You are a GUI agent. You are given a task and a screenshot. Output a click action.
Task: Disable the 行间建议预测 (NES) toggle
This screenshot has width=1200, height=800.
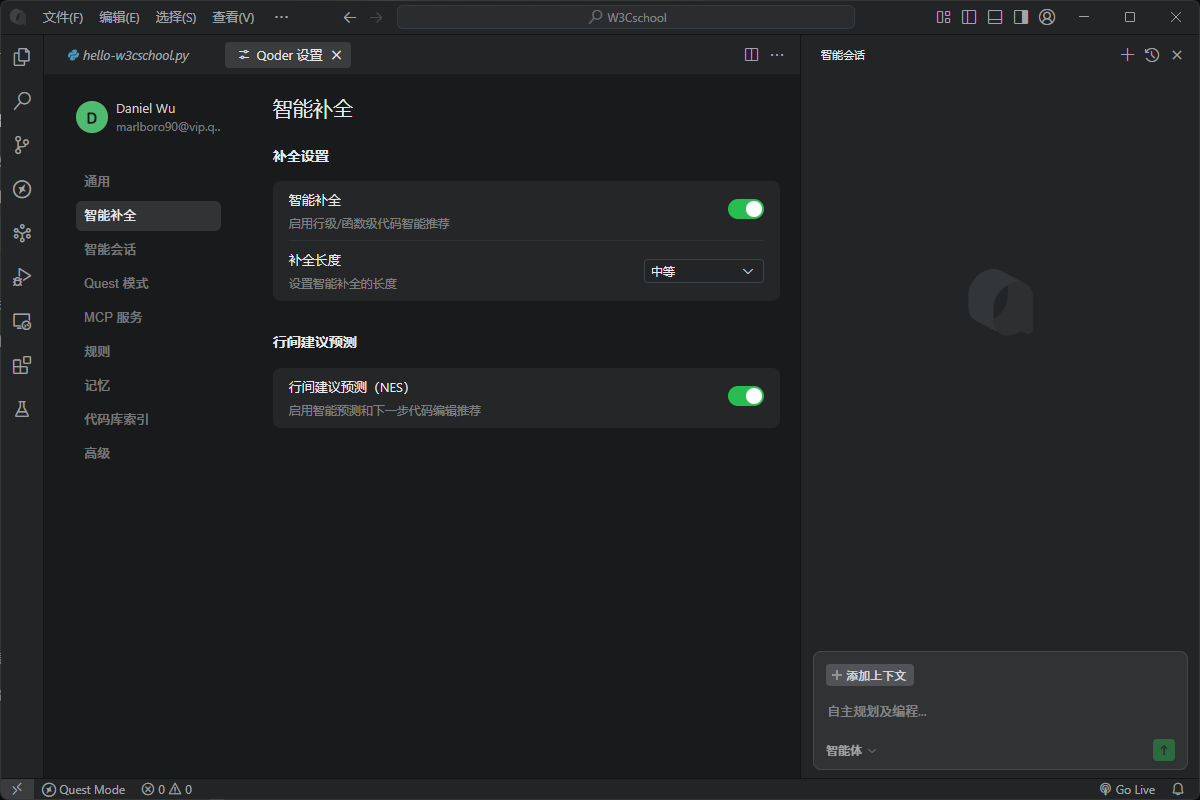coord(745,396)
